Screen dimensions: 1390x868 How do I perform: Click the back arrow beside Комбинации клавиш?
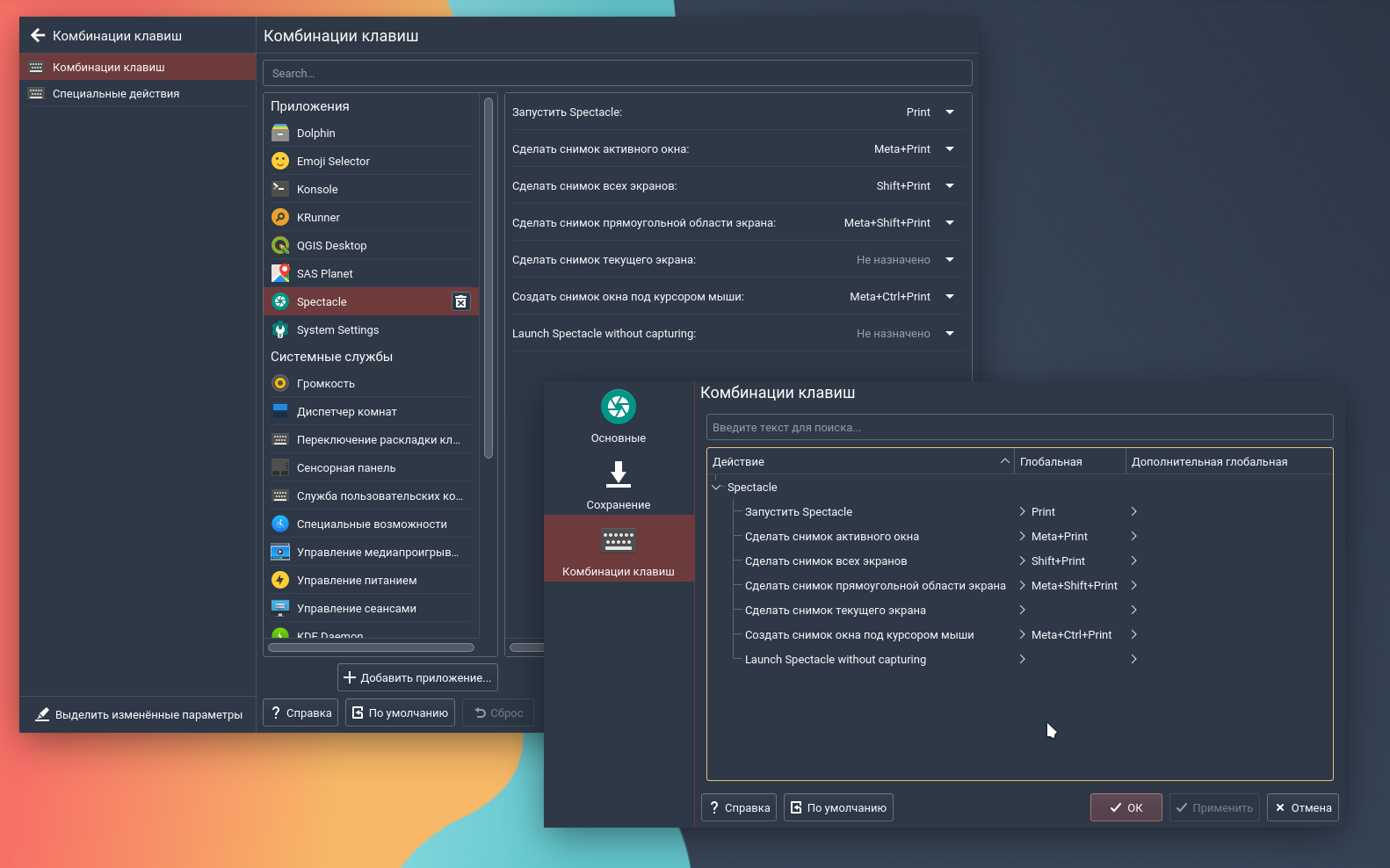(x=38, y=35)
